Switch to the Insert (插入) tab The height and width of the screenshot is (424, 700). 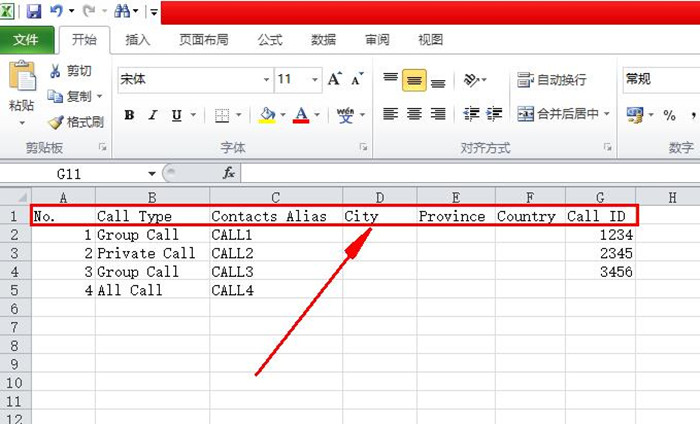coord(138,40)
